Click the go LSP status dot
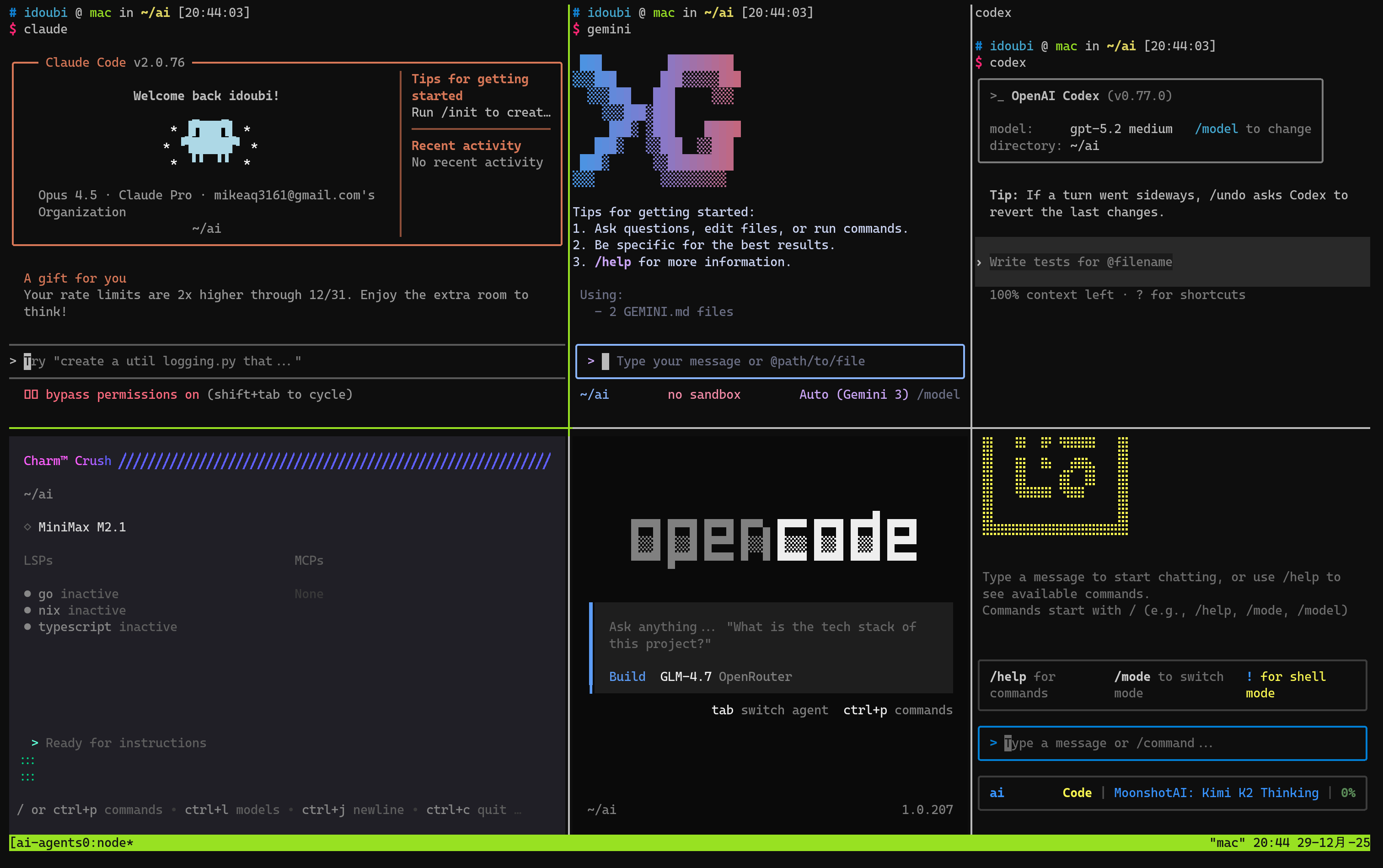The height and width of the screenshot is (868, 1383). (x=27, y=594)
